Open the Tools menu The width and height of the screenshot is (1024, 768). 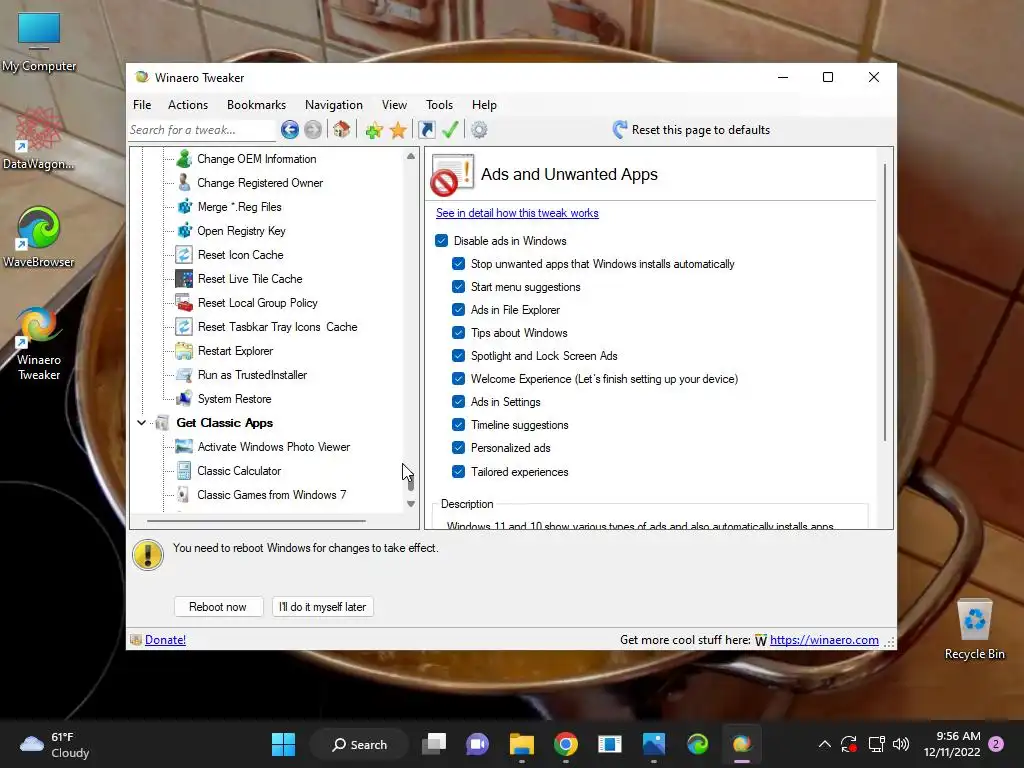click(x=440, y=104)
